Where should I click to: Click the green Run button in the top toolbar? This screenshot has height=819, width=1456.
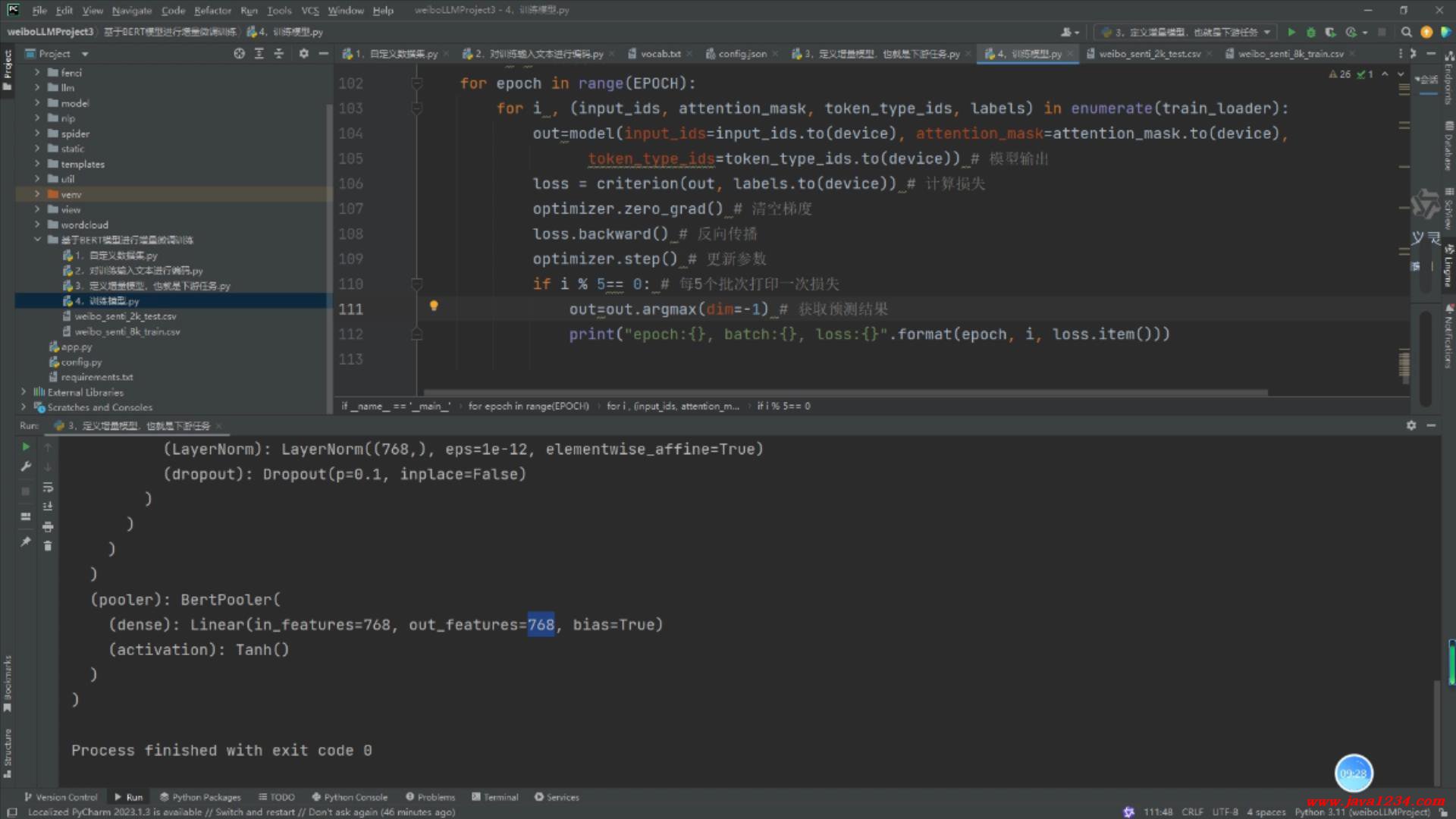[x=1291, y=32]
